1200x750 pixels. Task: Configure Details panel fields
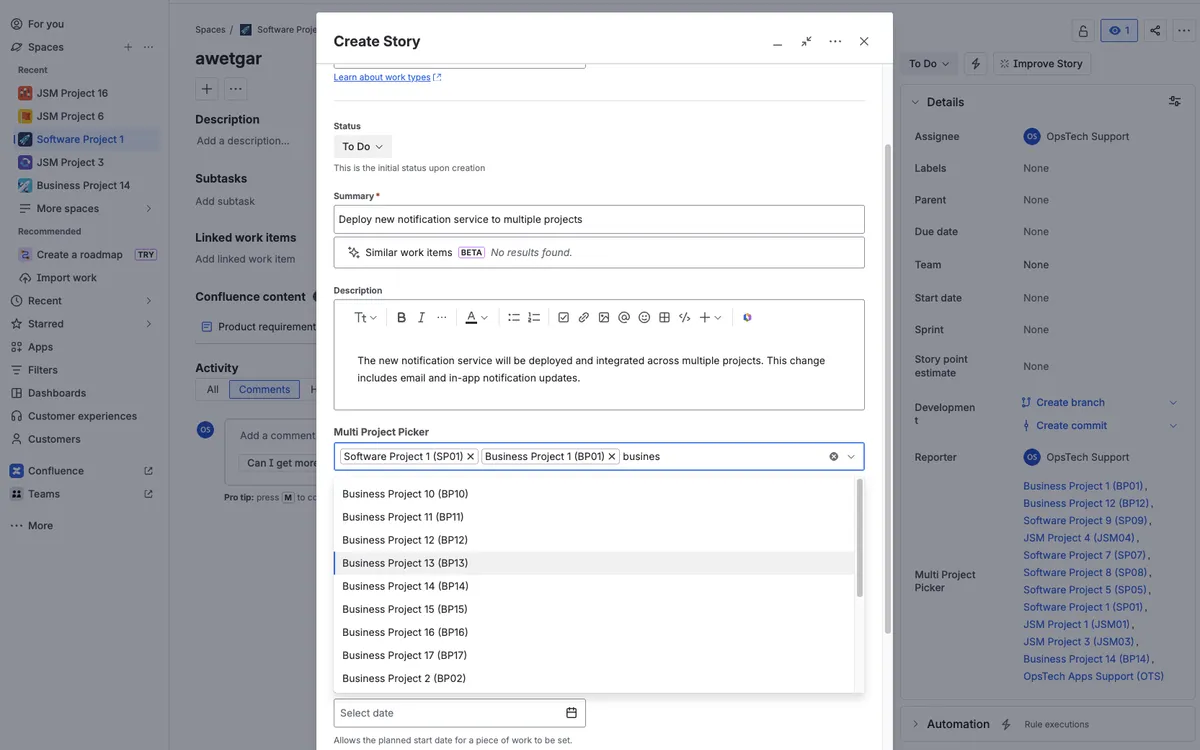point(1175,101)
